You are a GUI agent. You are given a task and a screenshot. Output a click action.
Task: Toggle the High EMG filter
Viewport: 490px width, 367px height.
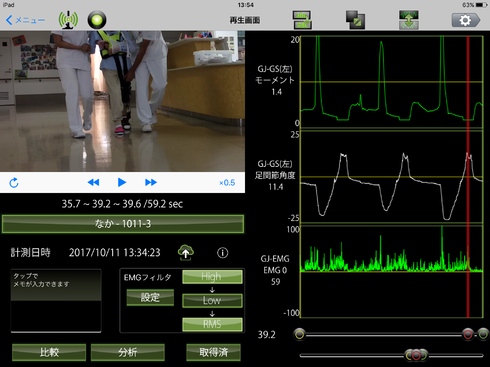click(212, 277)
